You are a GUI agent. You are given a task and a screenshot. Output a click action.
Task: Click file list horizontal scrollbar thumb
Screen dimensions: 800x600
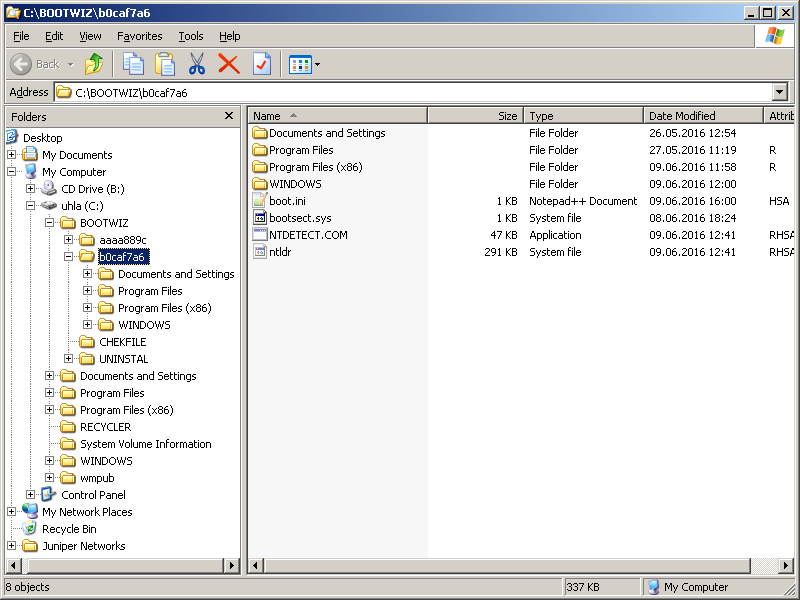(507, 565)
